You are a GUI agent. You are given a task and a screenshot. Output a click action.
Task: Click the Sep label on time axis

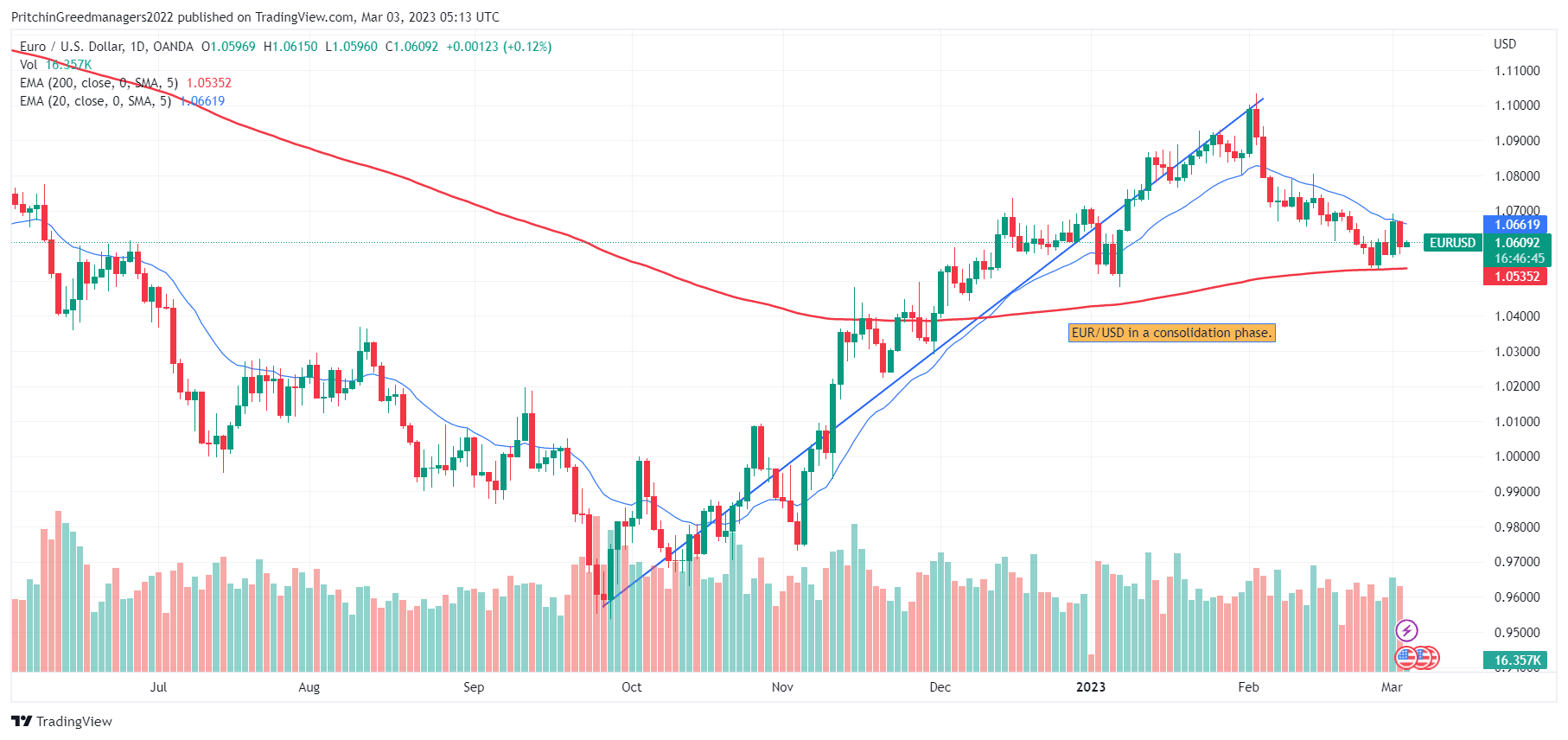coord(474,687)
